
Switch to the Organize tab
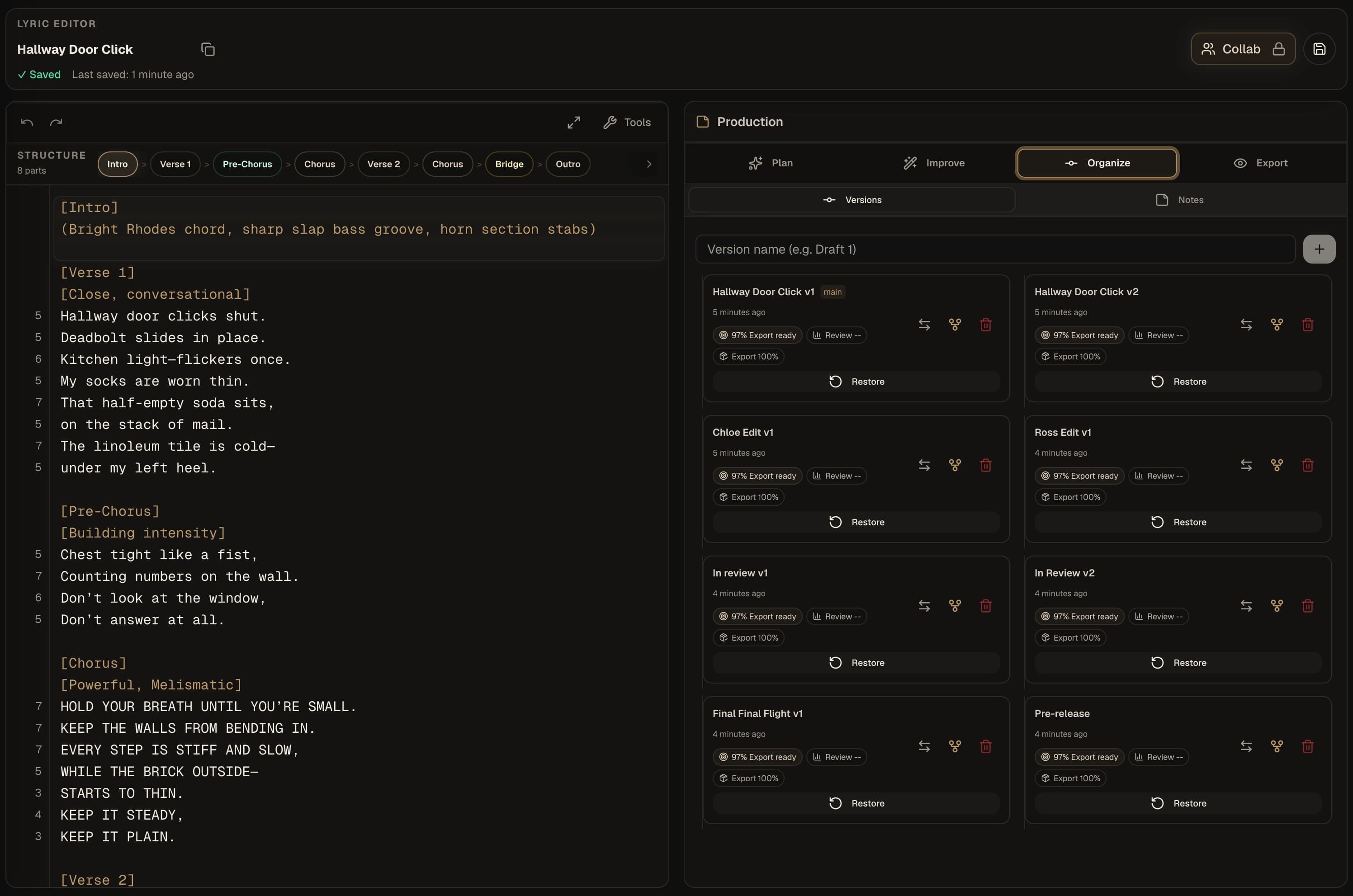1097,163
